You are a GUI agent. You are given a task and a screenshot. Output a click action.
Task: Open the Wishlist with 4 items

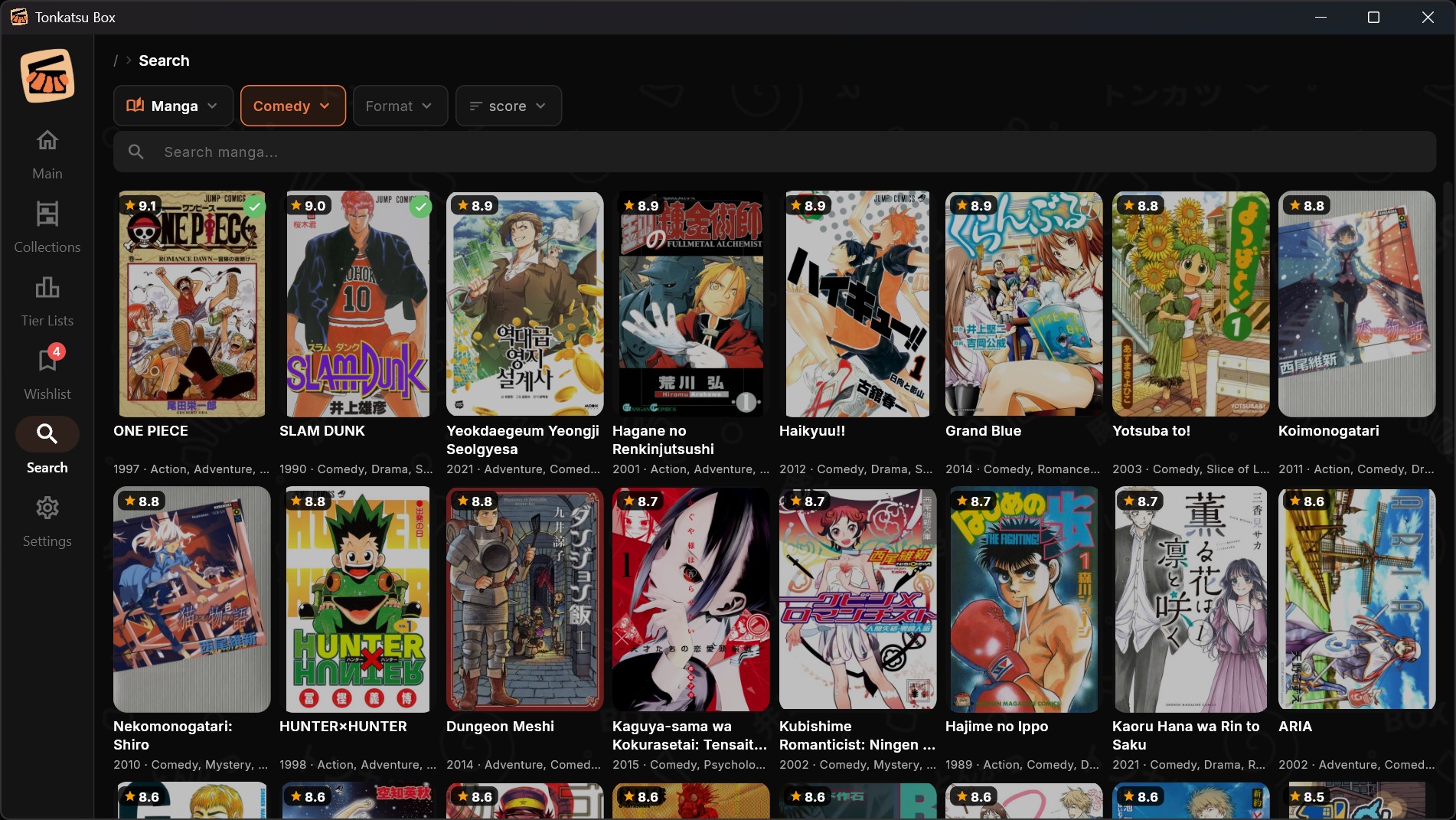[47, 360]
